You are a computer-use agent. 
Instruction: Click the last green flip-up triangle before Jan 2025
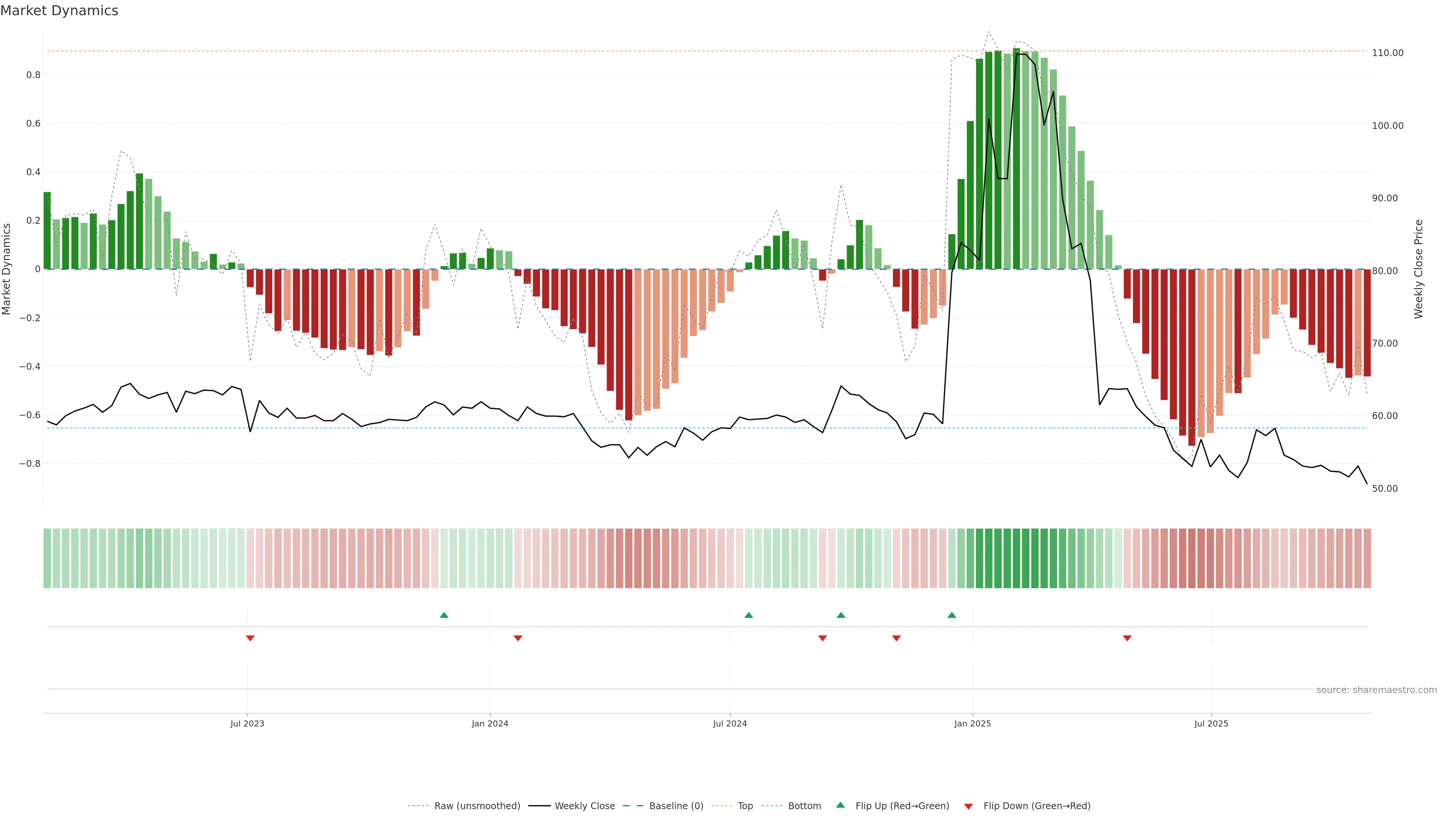pos(952,615)
